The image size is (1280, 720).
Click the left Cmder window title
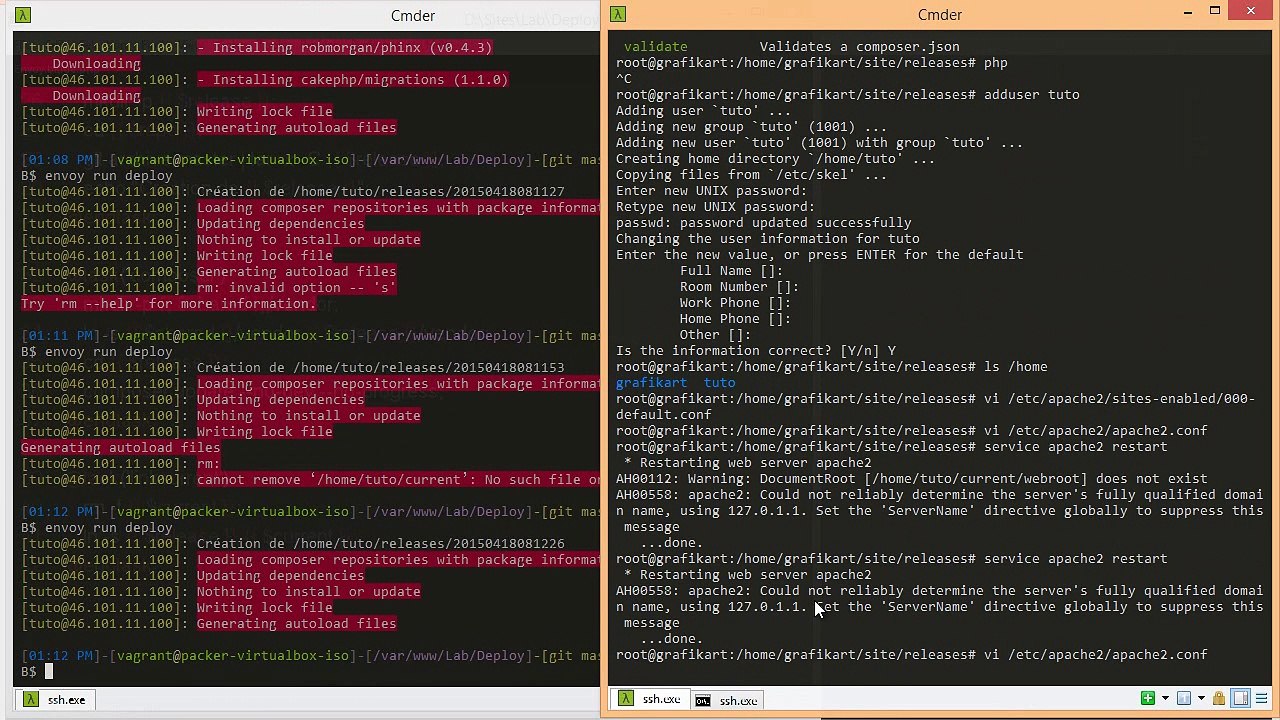point(413,15)
